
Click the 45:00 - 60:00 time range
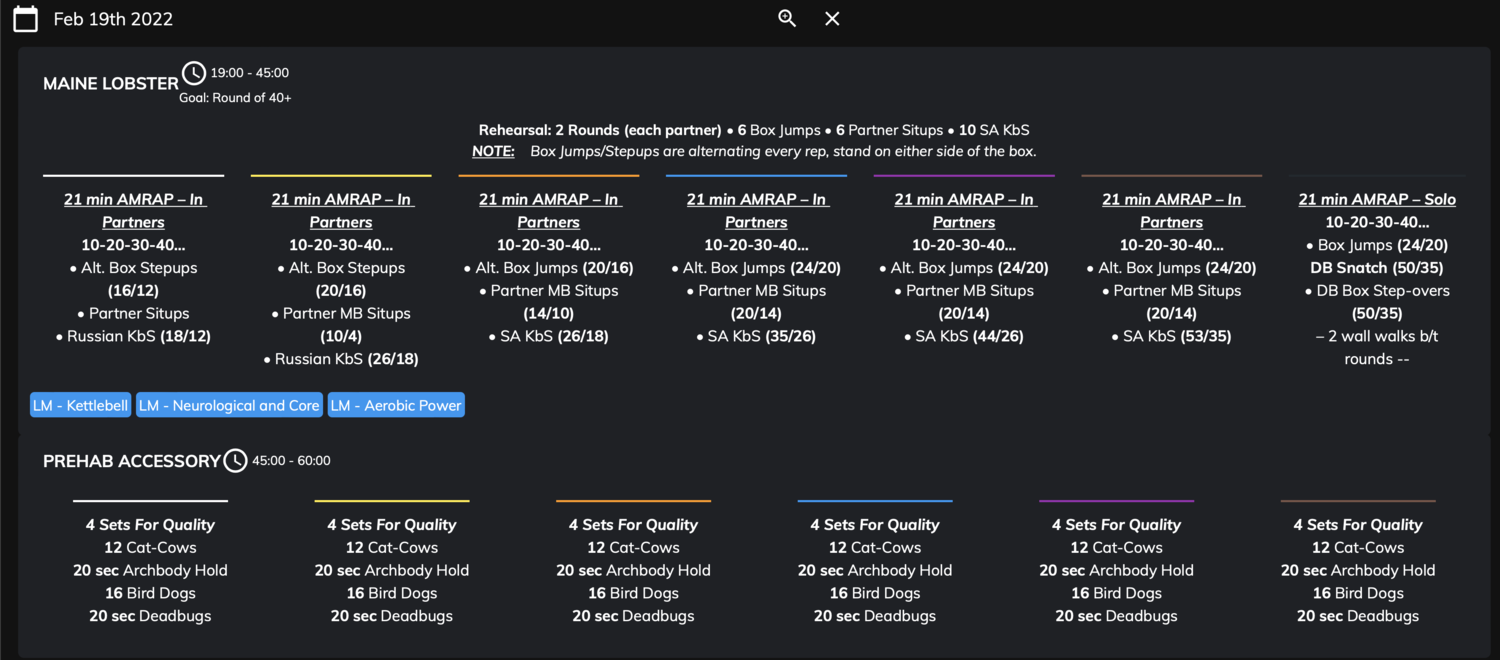(291, 461)
